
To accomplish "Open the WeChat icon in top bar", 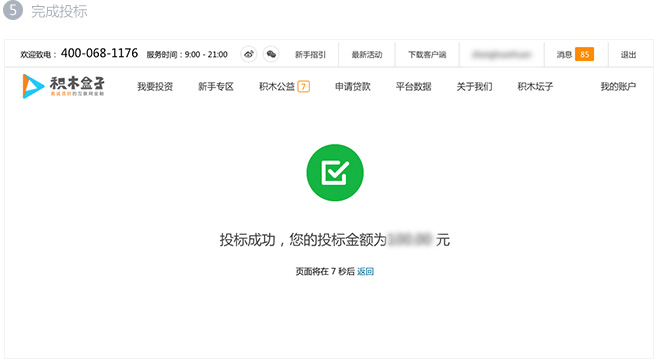I will pos(271,54).
